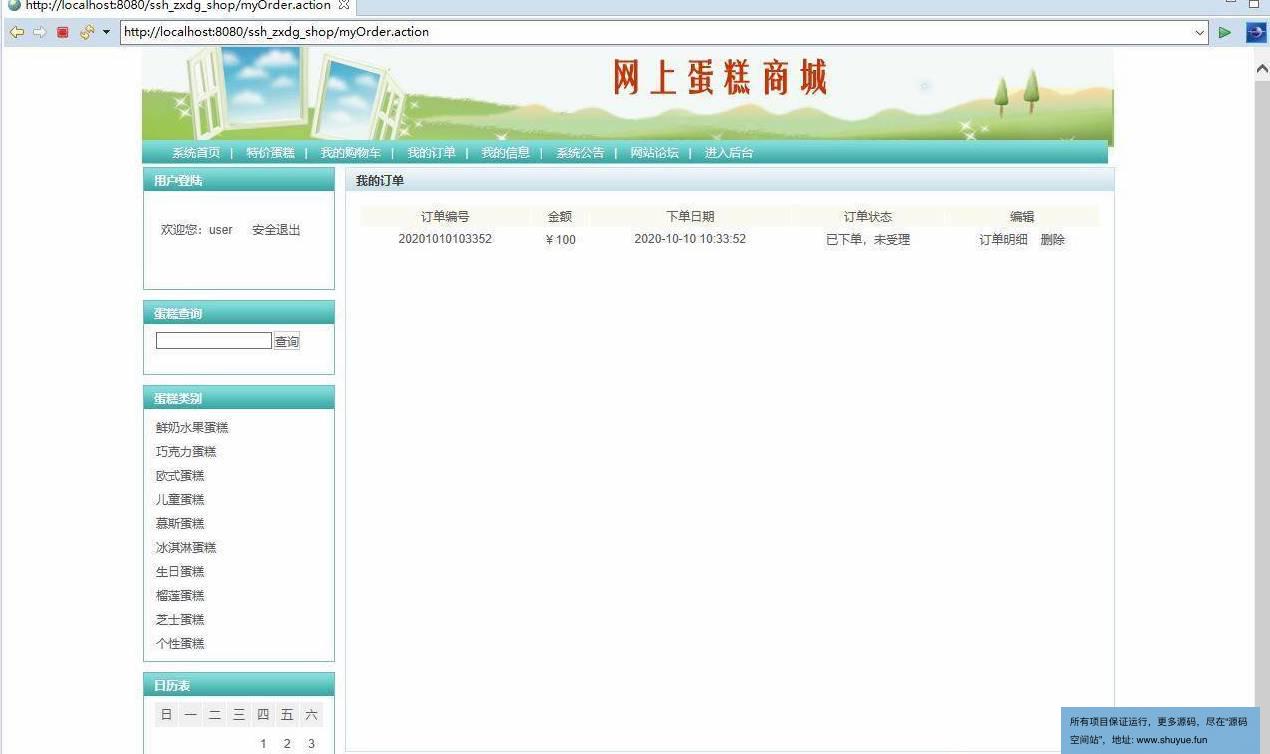Open the dropdown arrow beside the refresh icon

pos(106,32)
